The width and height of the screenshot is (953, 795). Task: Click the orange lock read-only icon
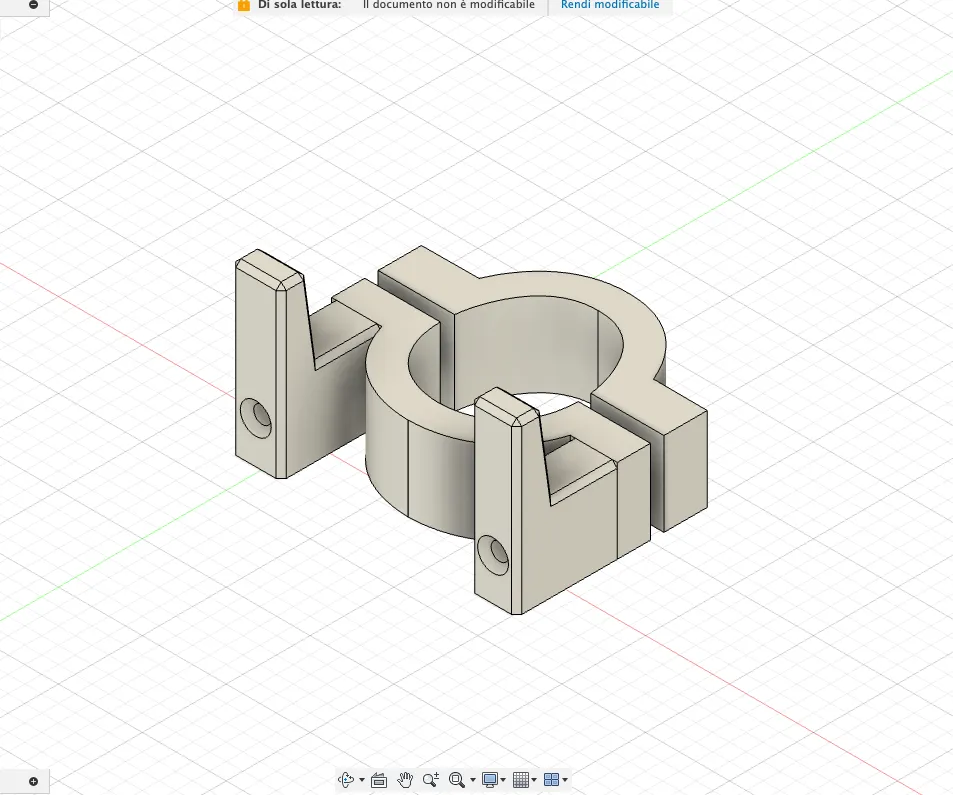tap(244, 5)
